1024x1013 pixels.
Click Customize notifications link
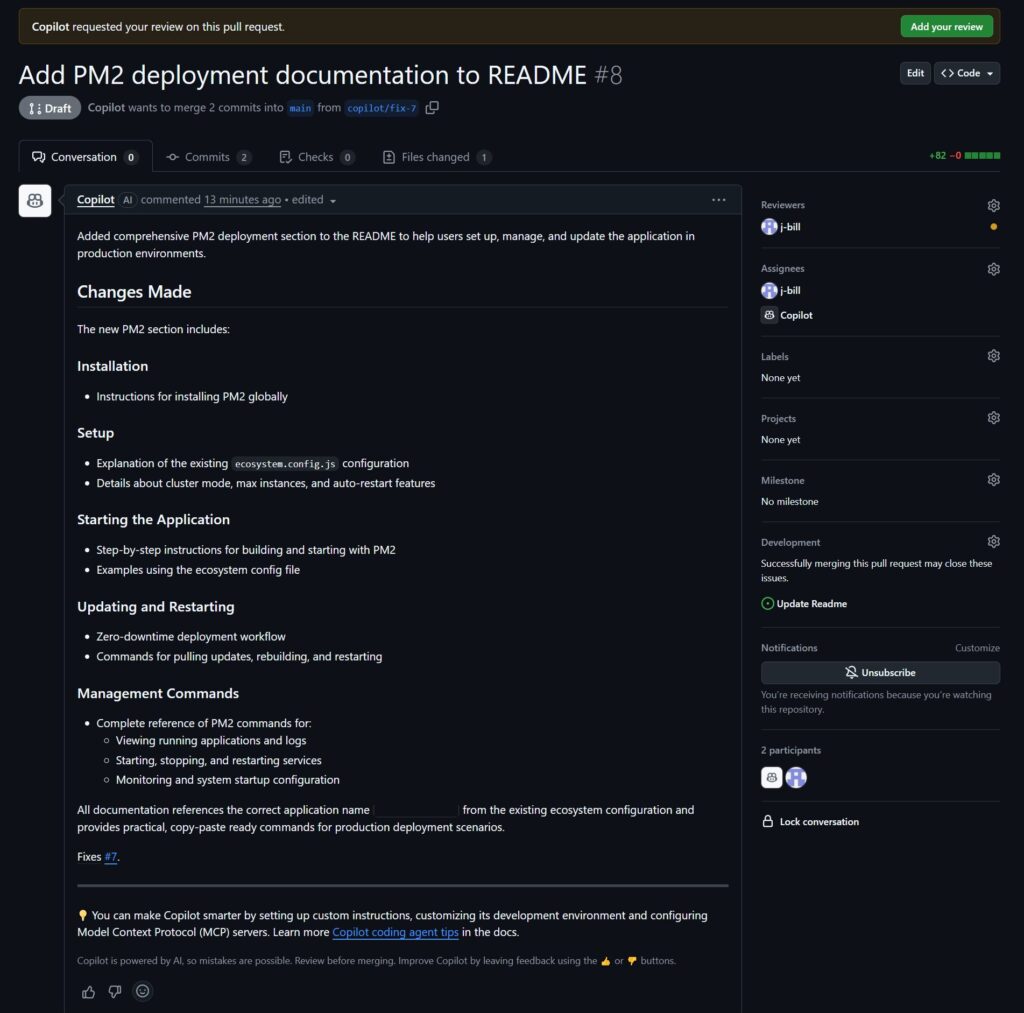click(x=977, y=648)
